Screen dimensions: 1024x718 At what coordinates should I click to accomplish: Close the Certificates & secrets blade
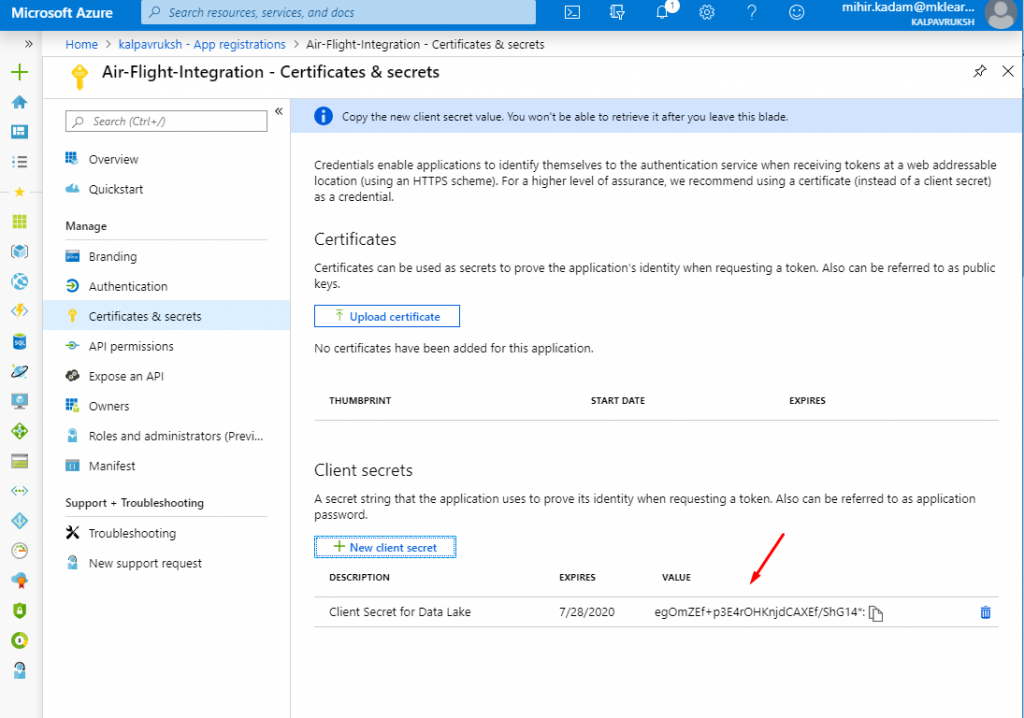tap(1008, 71)
